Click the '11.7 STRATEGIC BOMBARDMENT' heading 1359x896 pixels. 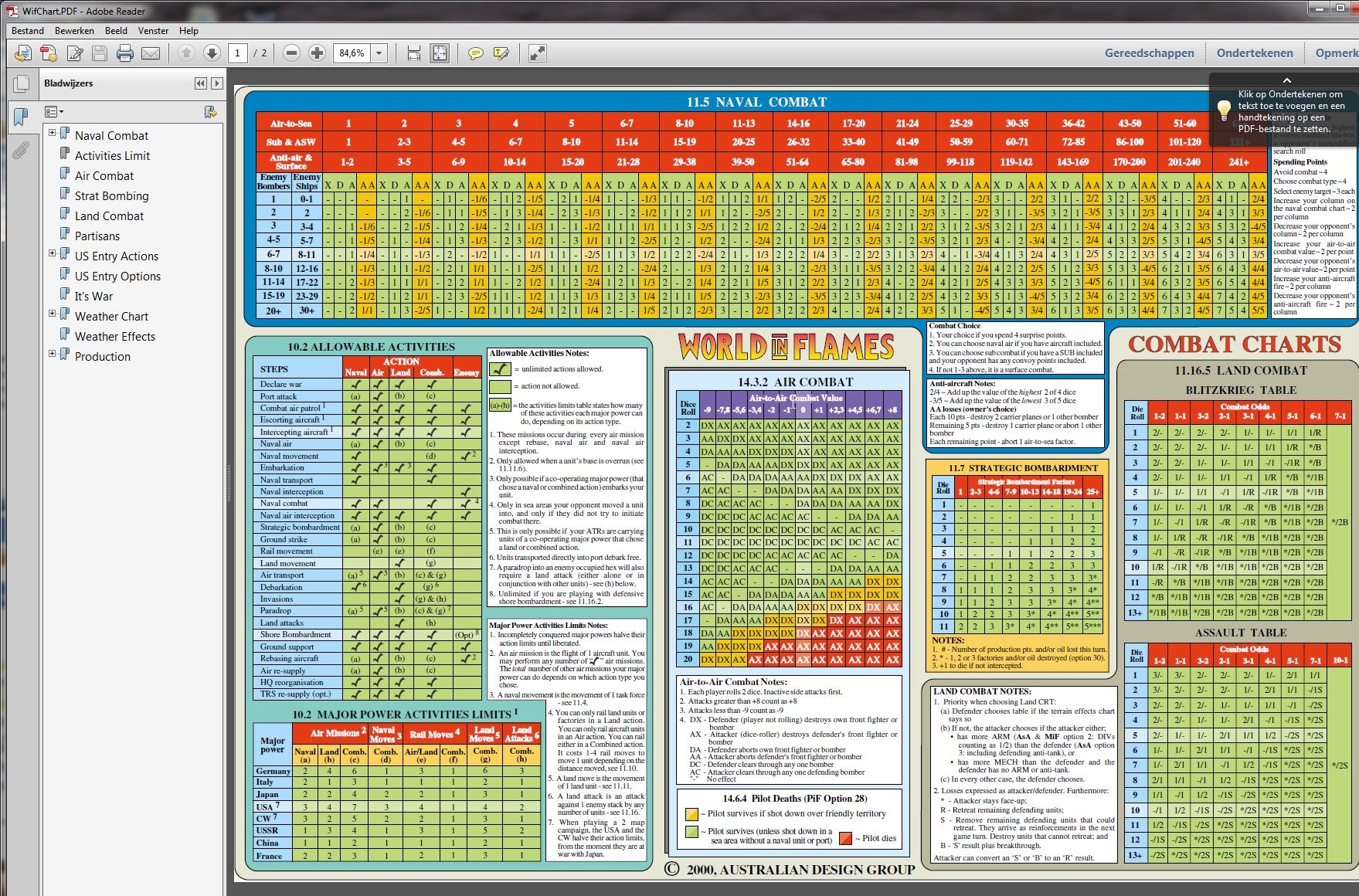(x=1023, y=468)
